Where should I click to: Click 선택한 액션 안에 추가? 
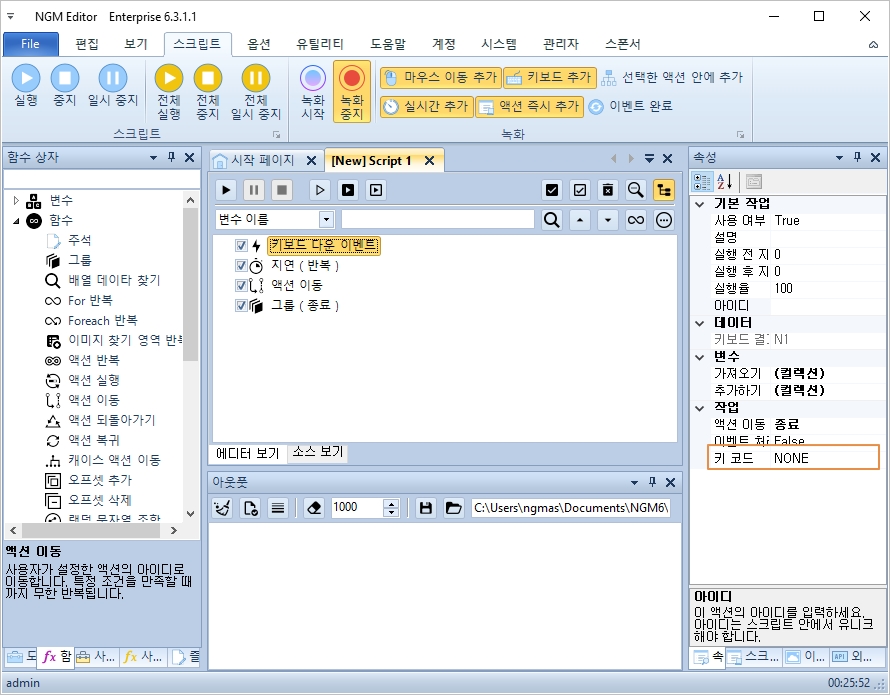672,77
